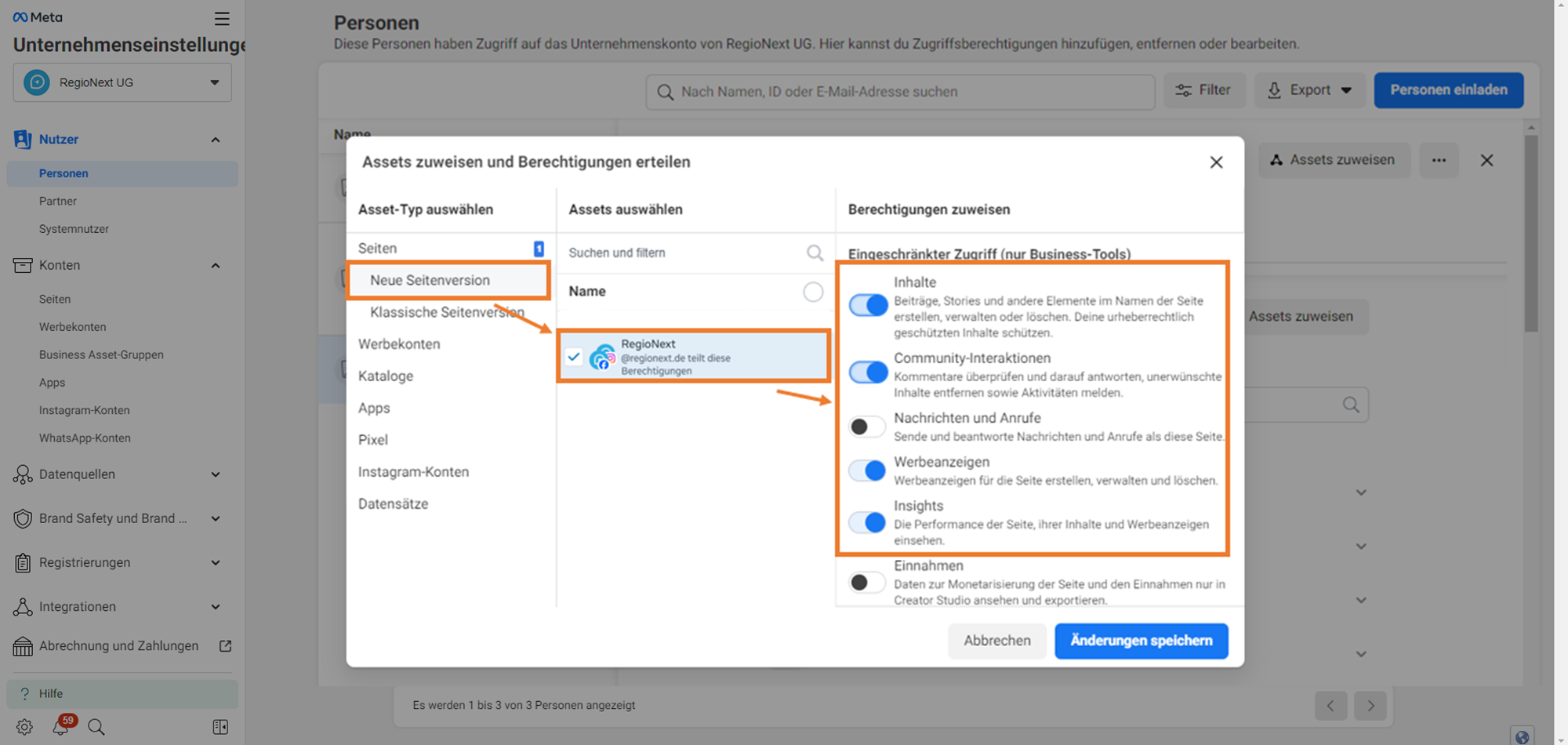The image size is (1568, 745).
Task: Uncheck the RegioNext page checkbox
Action: click(574, 357)
